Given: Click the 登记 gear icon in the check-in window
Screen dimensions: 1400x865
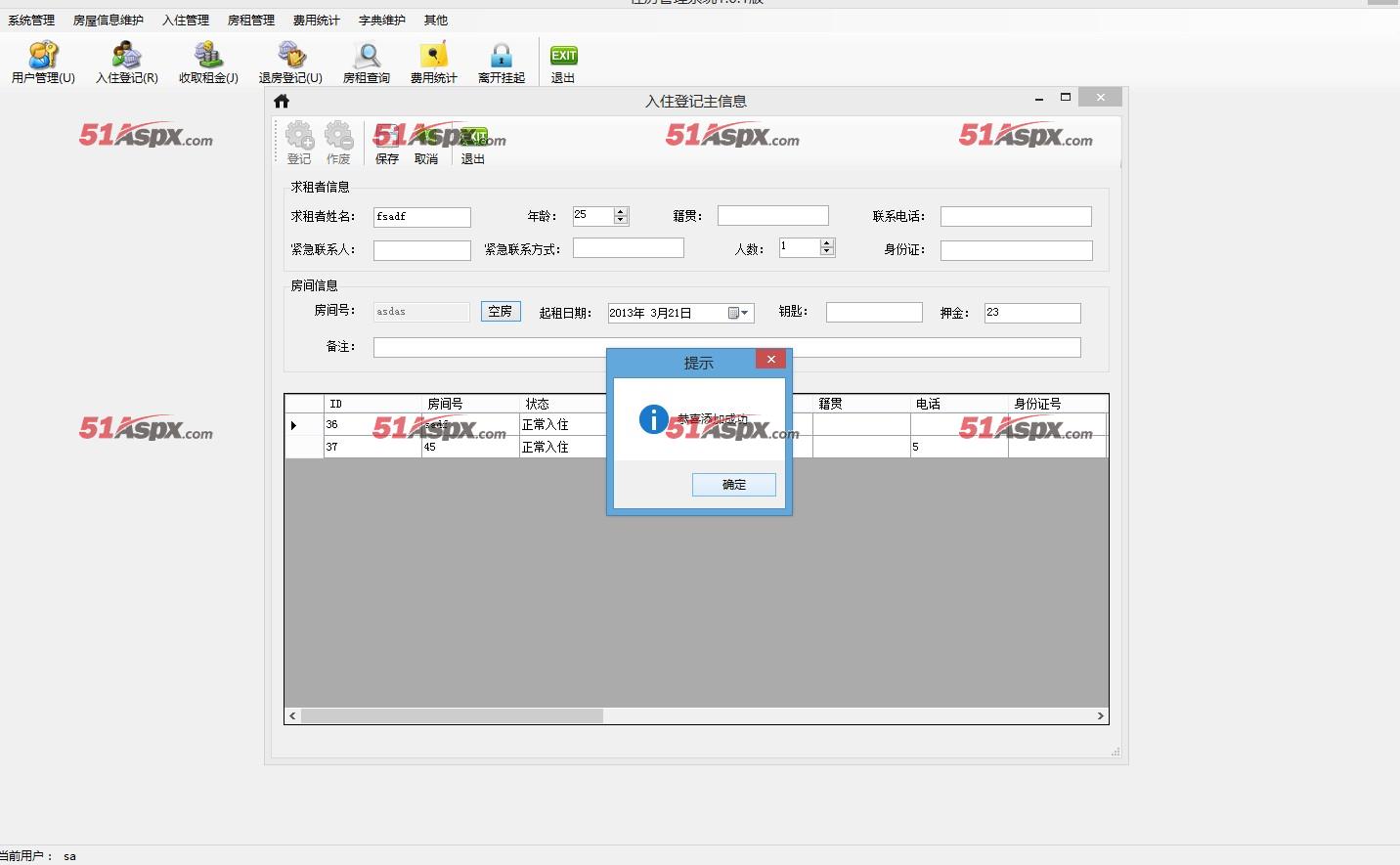Looking at the screenshot, I should point(299,143).
